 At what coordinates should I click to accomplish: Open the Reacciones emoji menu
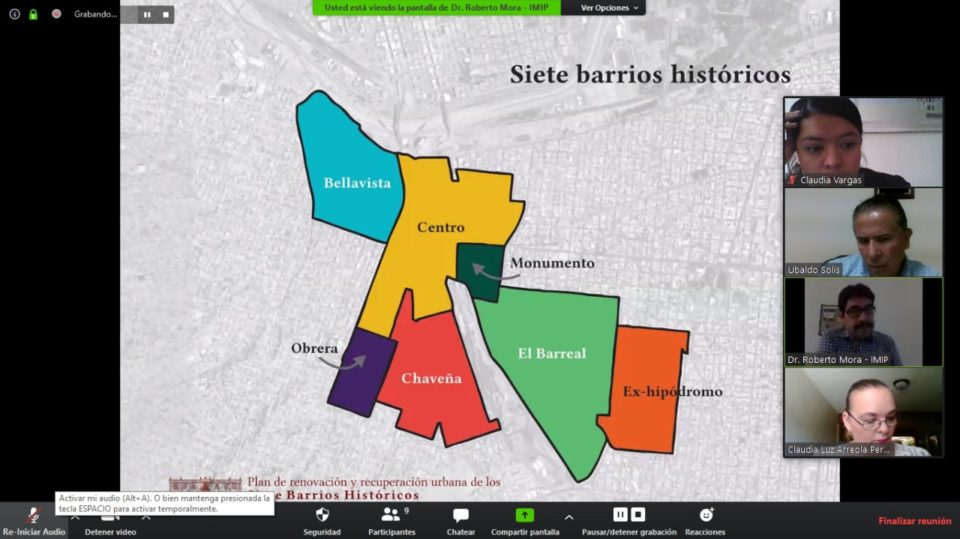[x=706, y=515]
